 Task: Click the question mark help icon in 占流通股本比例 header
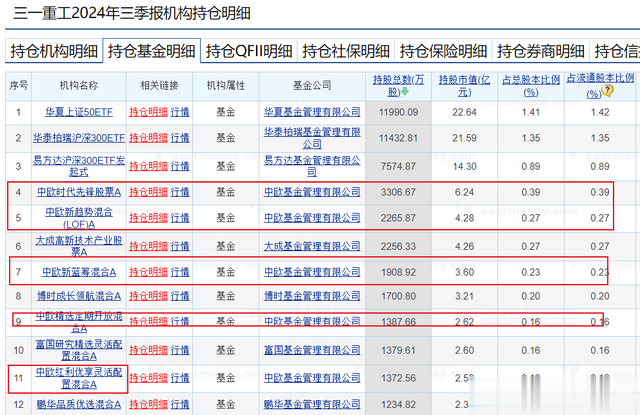[x=608, y=91]
